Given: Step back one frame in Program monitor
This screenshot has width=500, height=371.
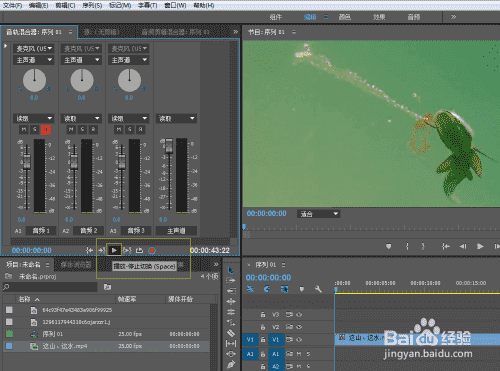Looking at the screenshot, I should 463,246.
